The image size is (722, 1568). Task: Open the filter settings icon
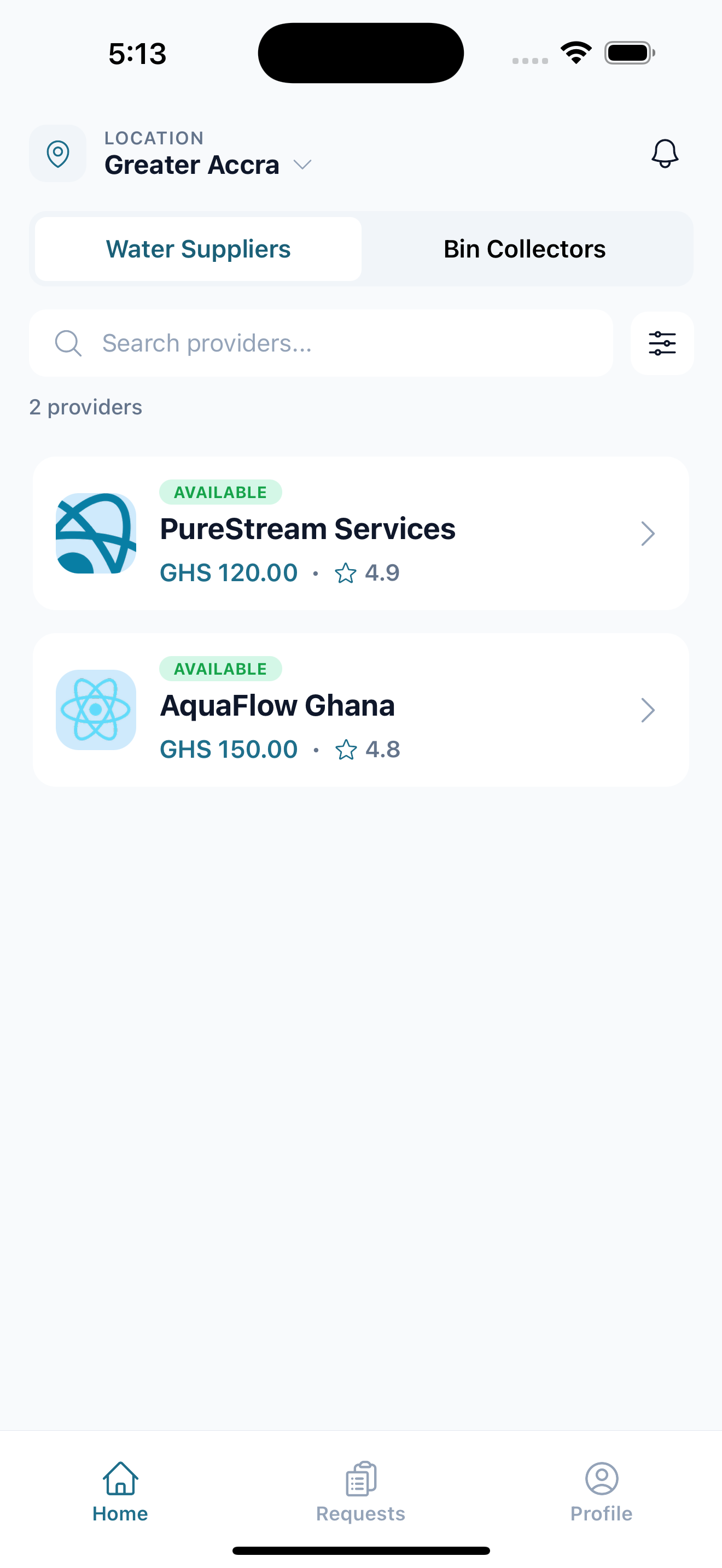(x=662, y=343)
